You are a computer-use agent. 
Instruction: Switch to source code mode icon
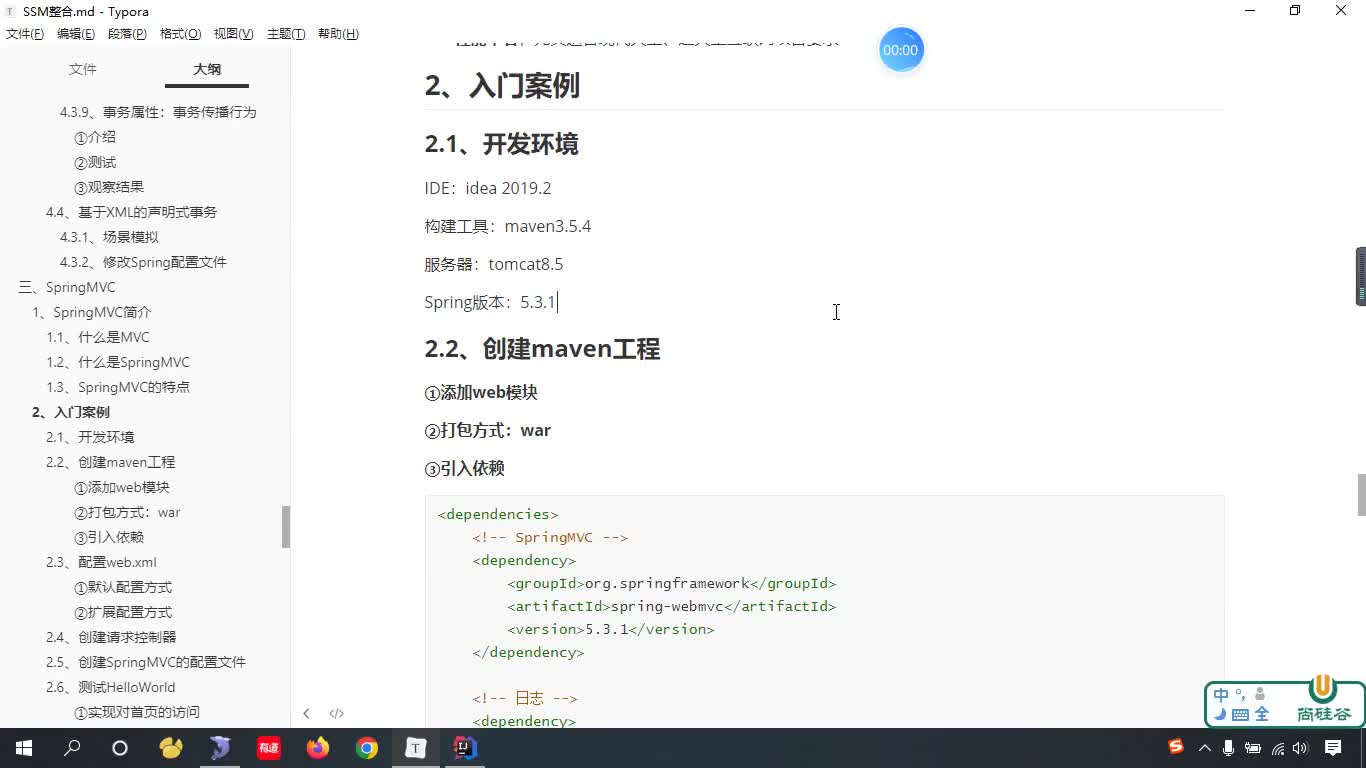[336, 713]
